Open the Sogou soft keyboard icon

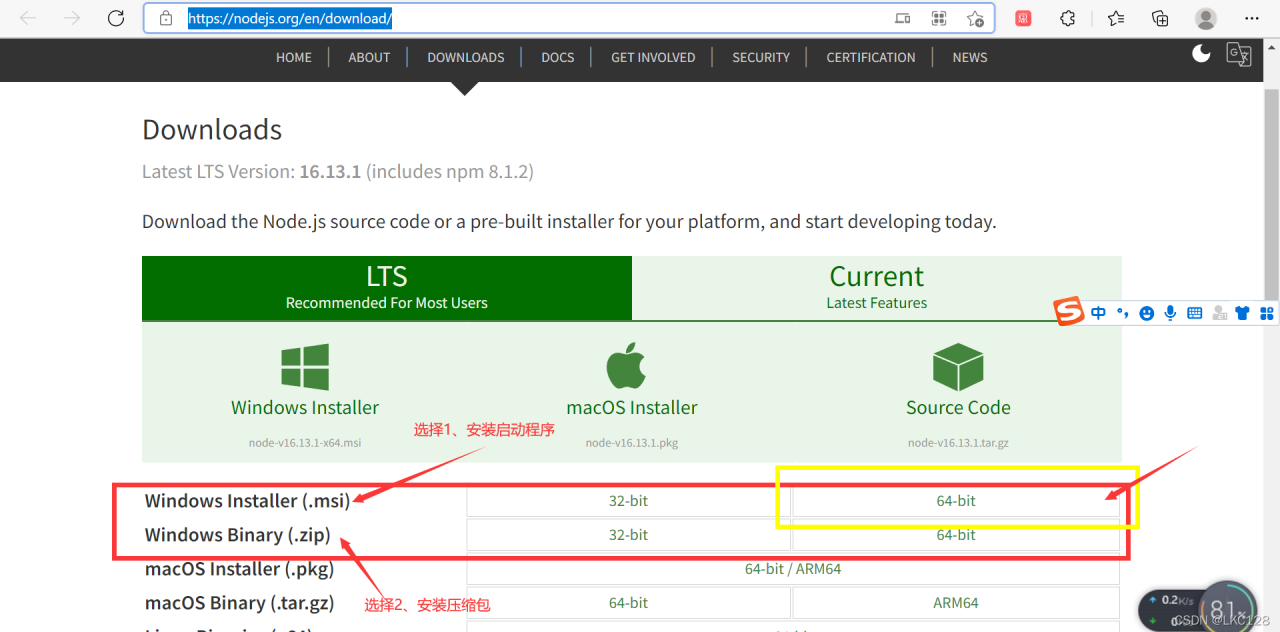(x=1194, y=313)
